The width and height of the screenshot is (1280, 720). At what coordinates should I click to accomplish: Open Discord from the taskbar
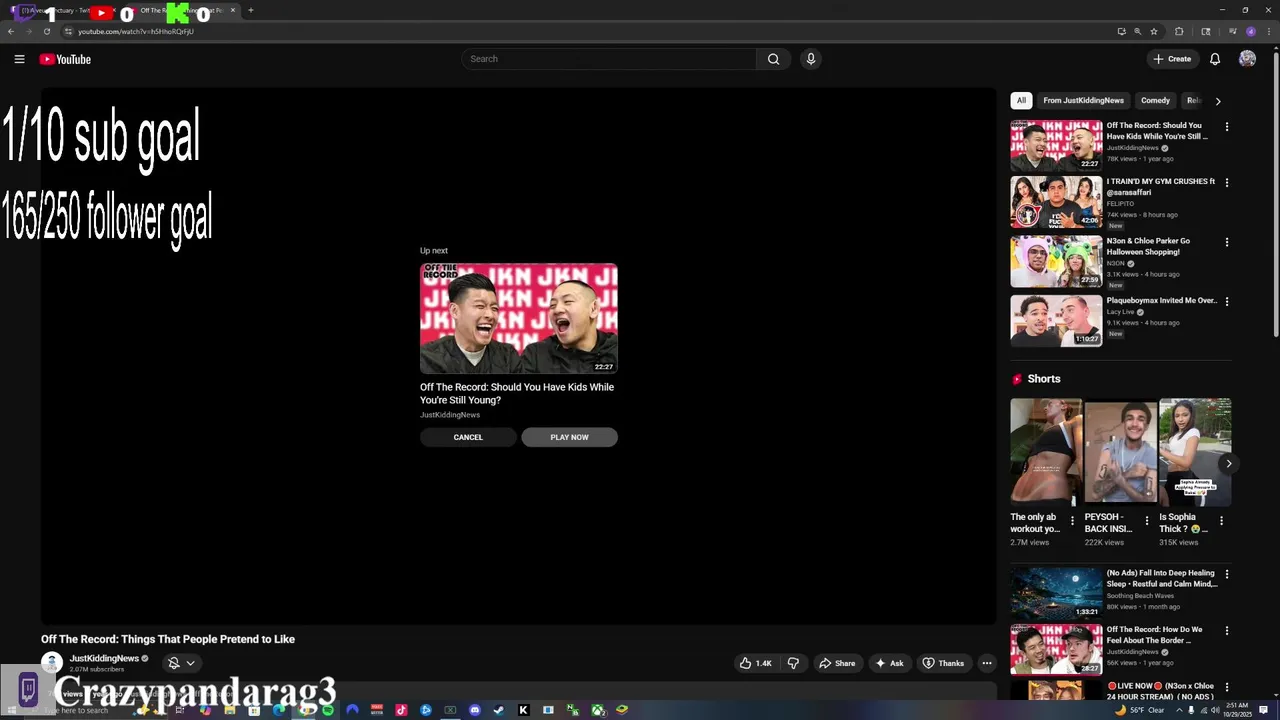[475, 710]
